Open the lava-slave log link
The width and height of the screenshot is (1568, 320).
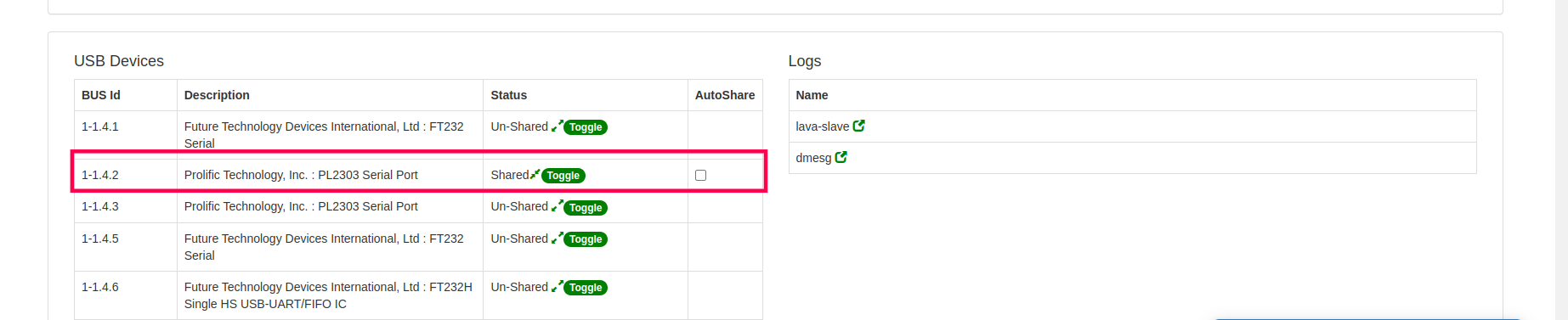(822, 126)
